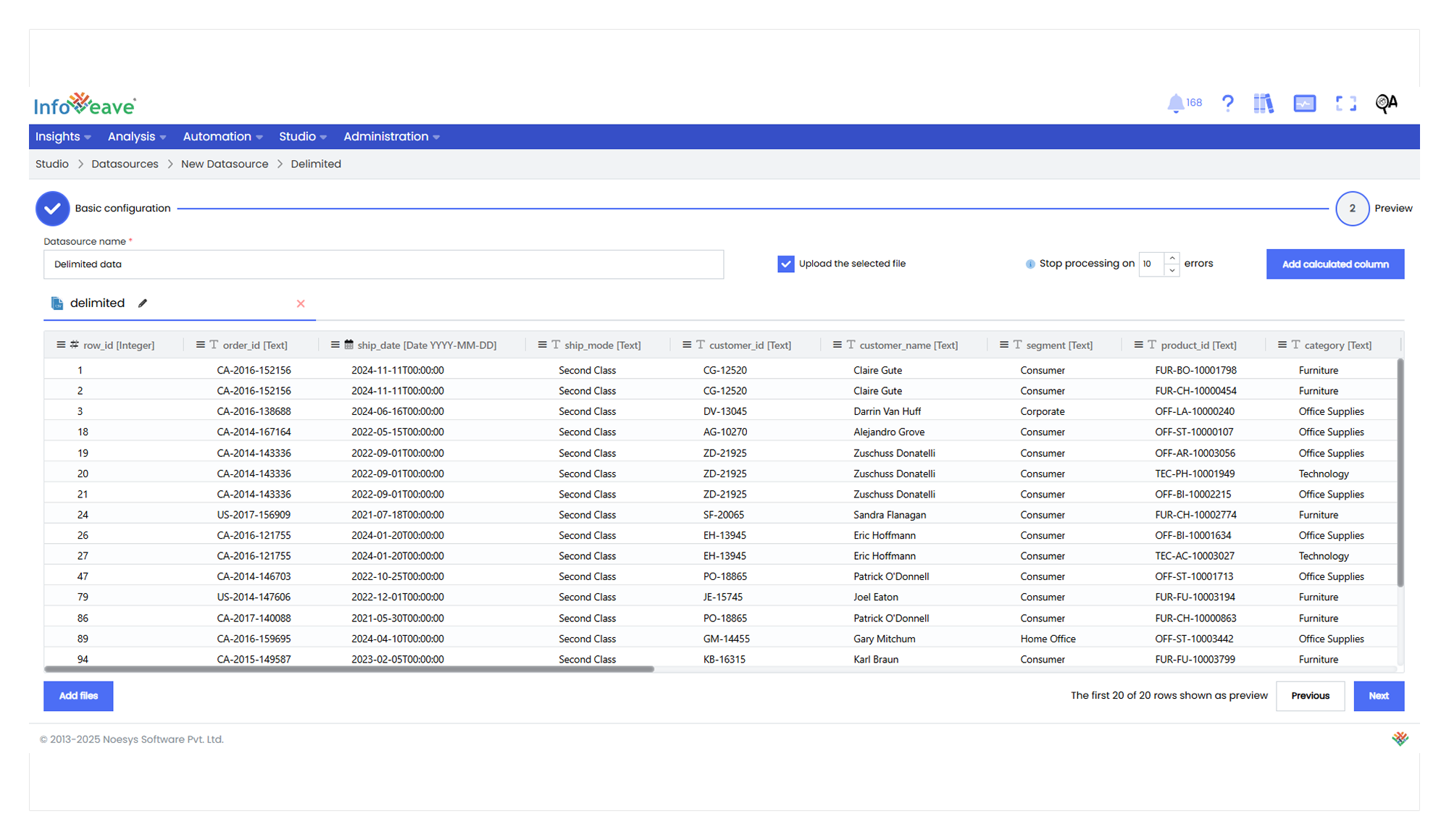Expand the Automation menu
Screen dimensions: 1449x840
pos(222,137)
